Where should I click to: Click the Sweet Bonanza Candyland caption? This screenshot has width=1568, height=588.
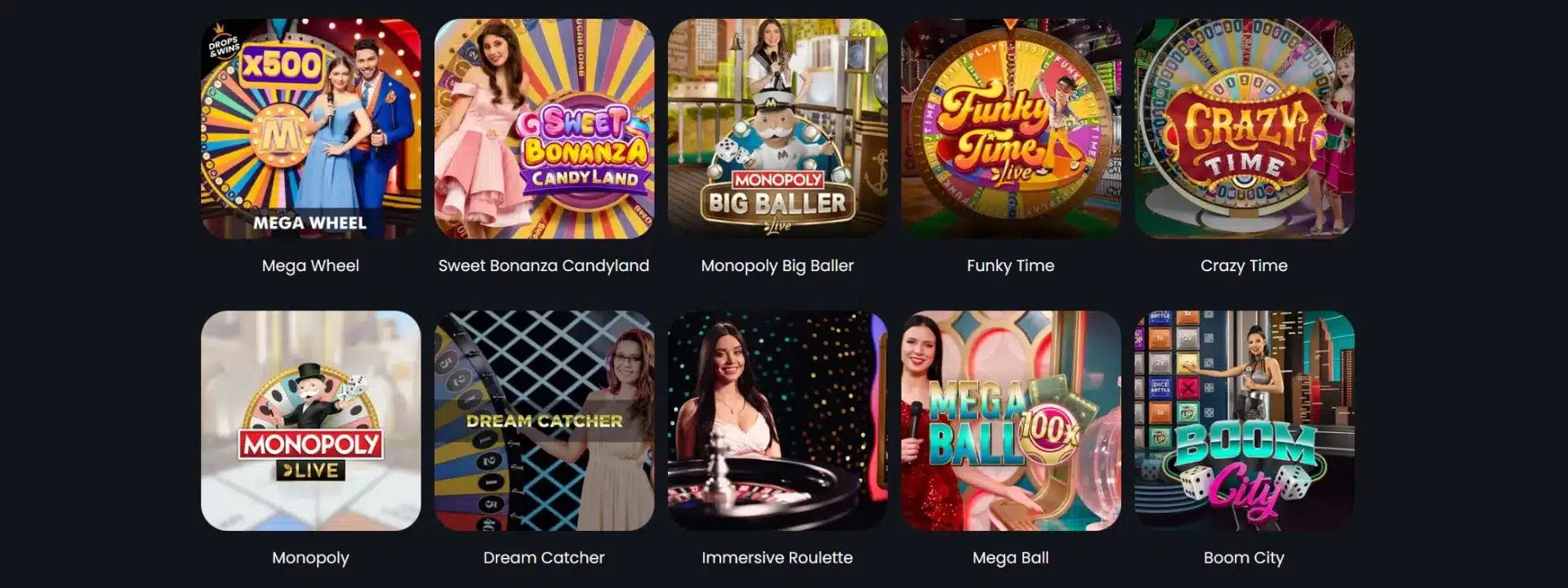[544, 266]
